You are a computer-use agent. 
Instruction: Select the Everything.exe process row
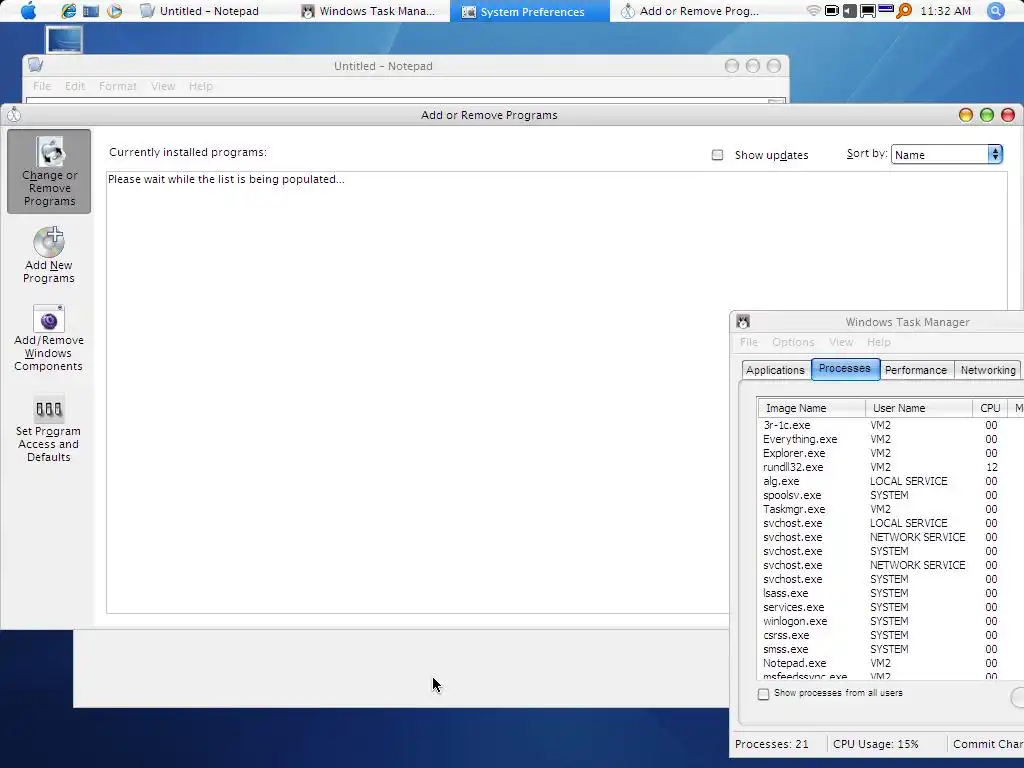(891, 440)
